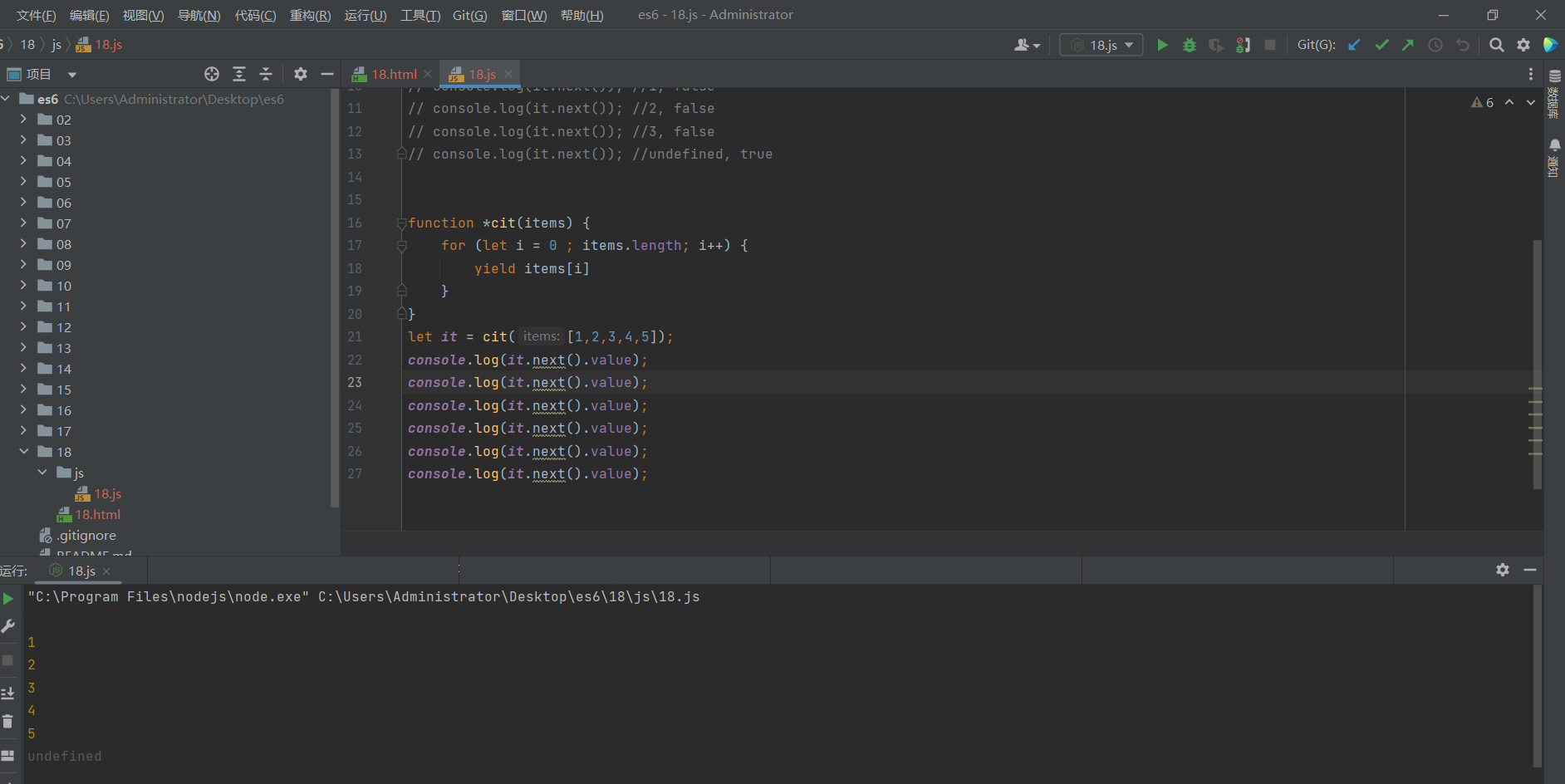Open the code-with-me user icon dropdown

[1027, 45]
